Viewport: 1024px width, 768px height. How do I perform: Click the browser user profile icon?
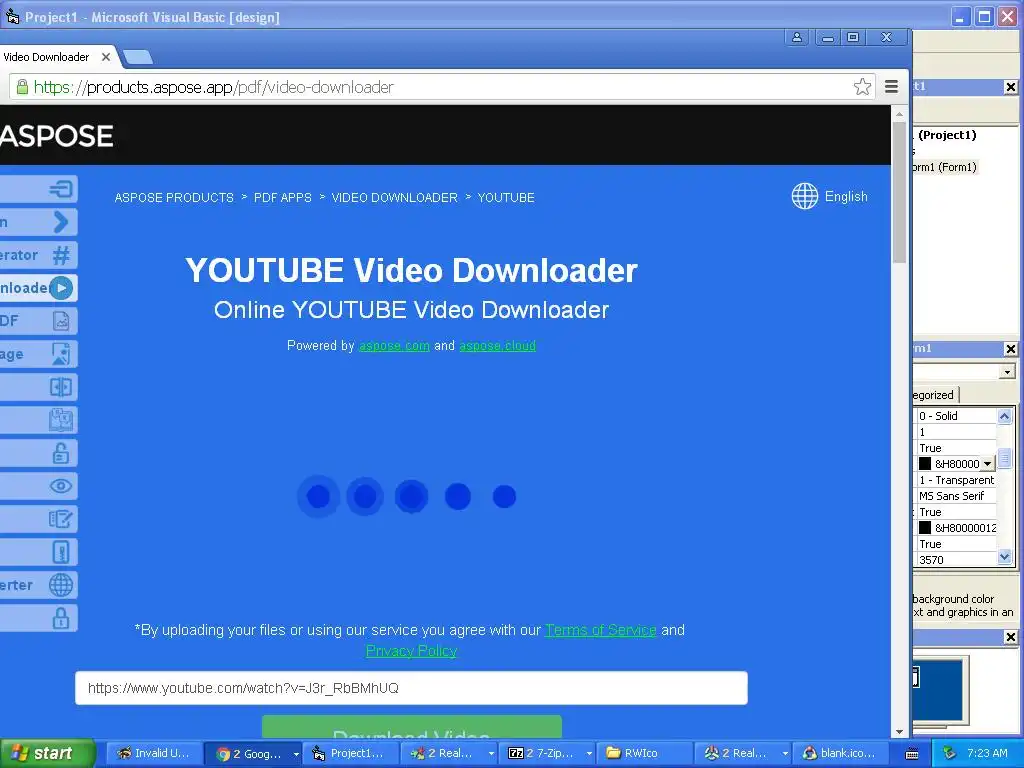click(x=797, y=37)
